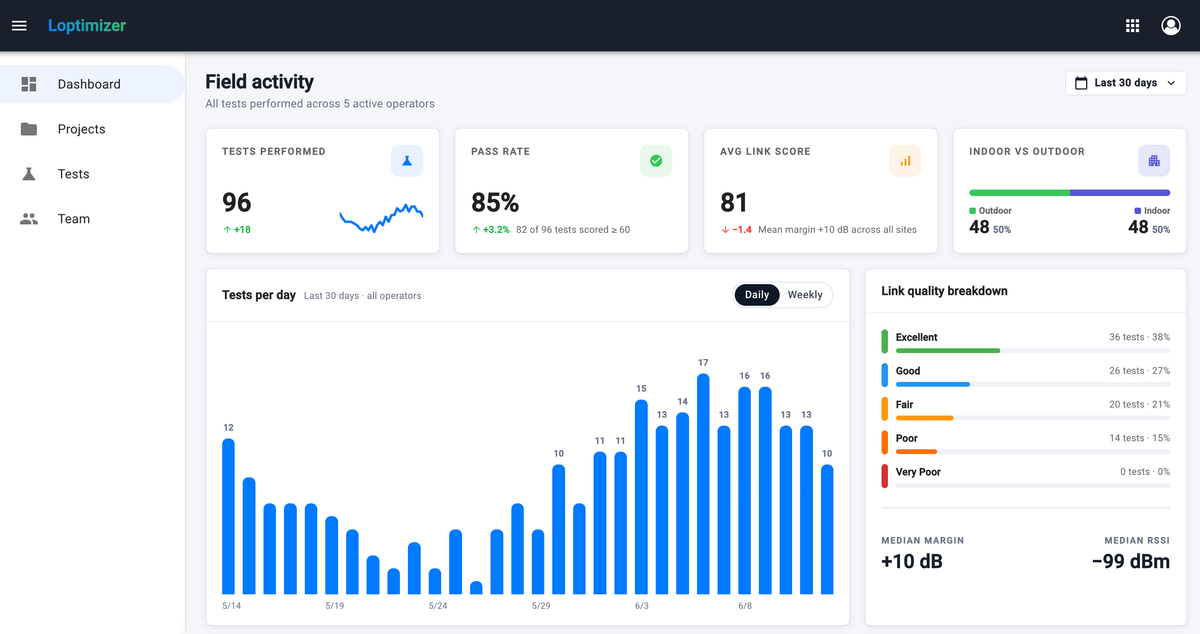Screen dimensions: 1200x634
Task: Click the first bar labeled 12
Action: tap(228, 517)
